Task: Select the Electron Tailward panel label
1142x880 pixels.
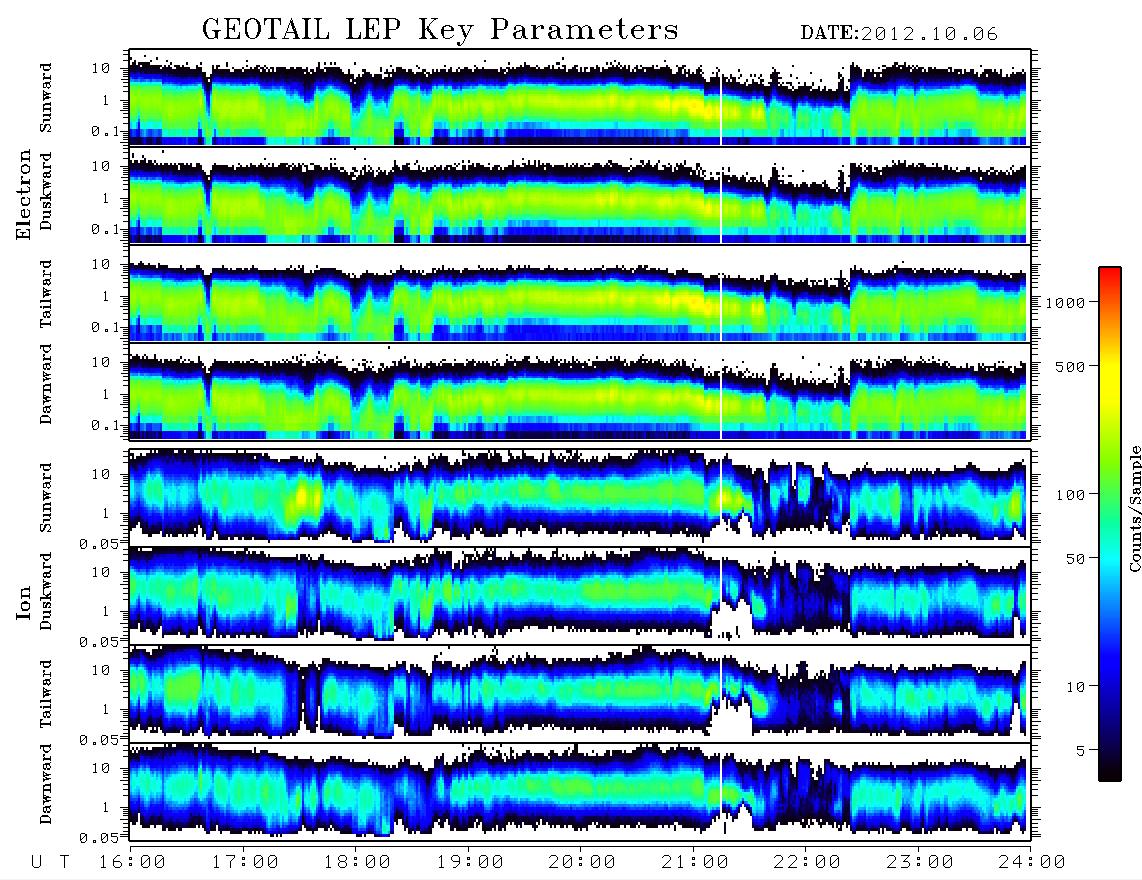Action: click(46, 293)
